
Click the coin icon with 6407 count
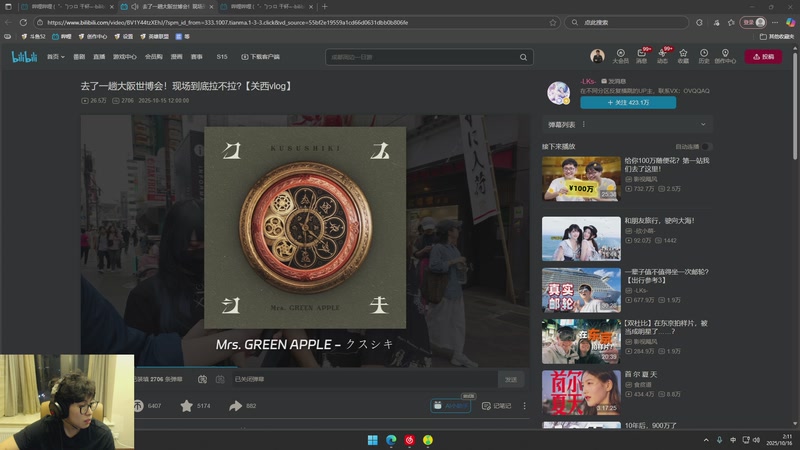click(138, 406)
